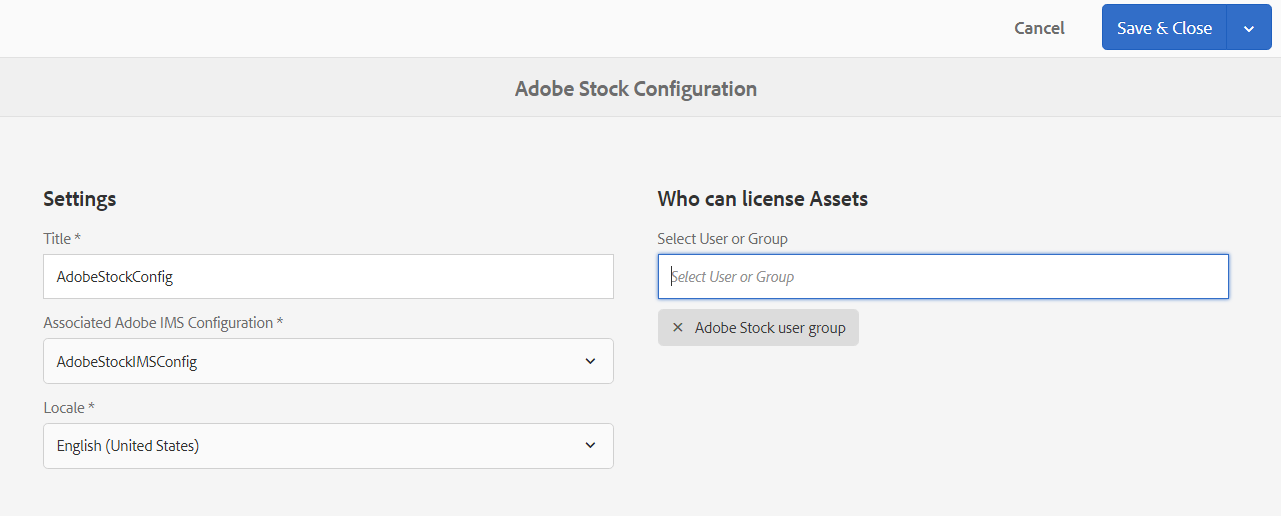Click the chevron in the IMS Configuration field
Screen dimensions: 1281x516
pyautogui.click(x=590, y=361)
